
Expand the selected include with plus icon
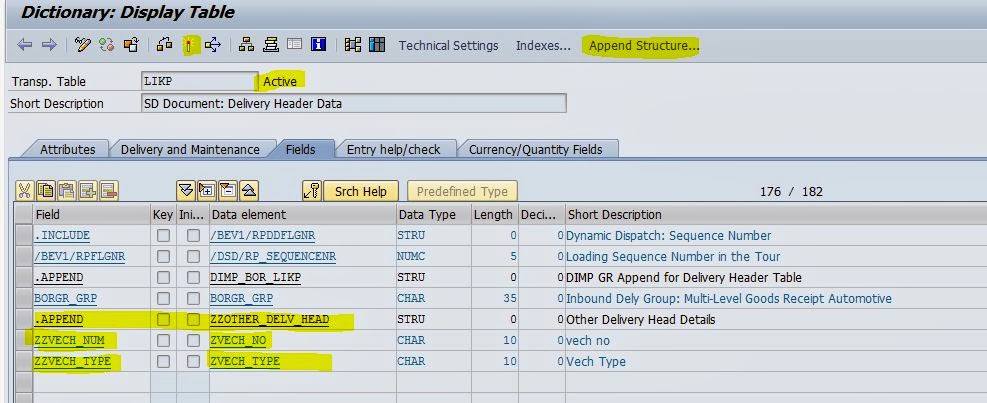coord(206,191)
